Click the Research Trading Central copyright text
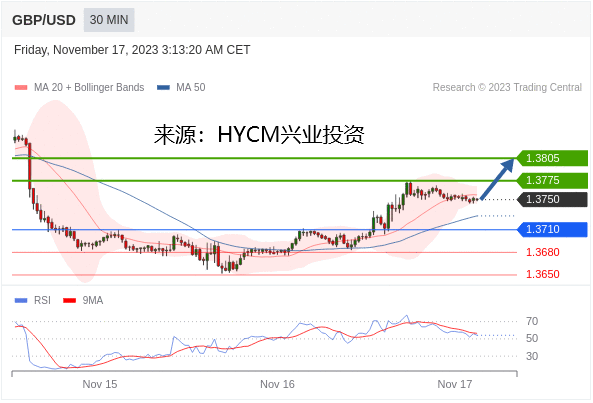The image size is (593, 403). [507, 87]
